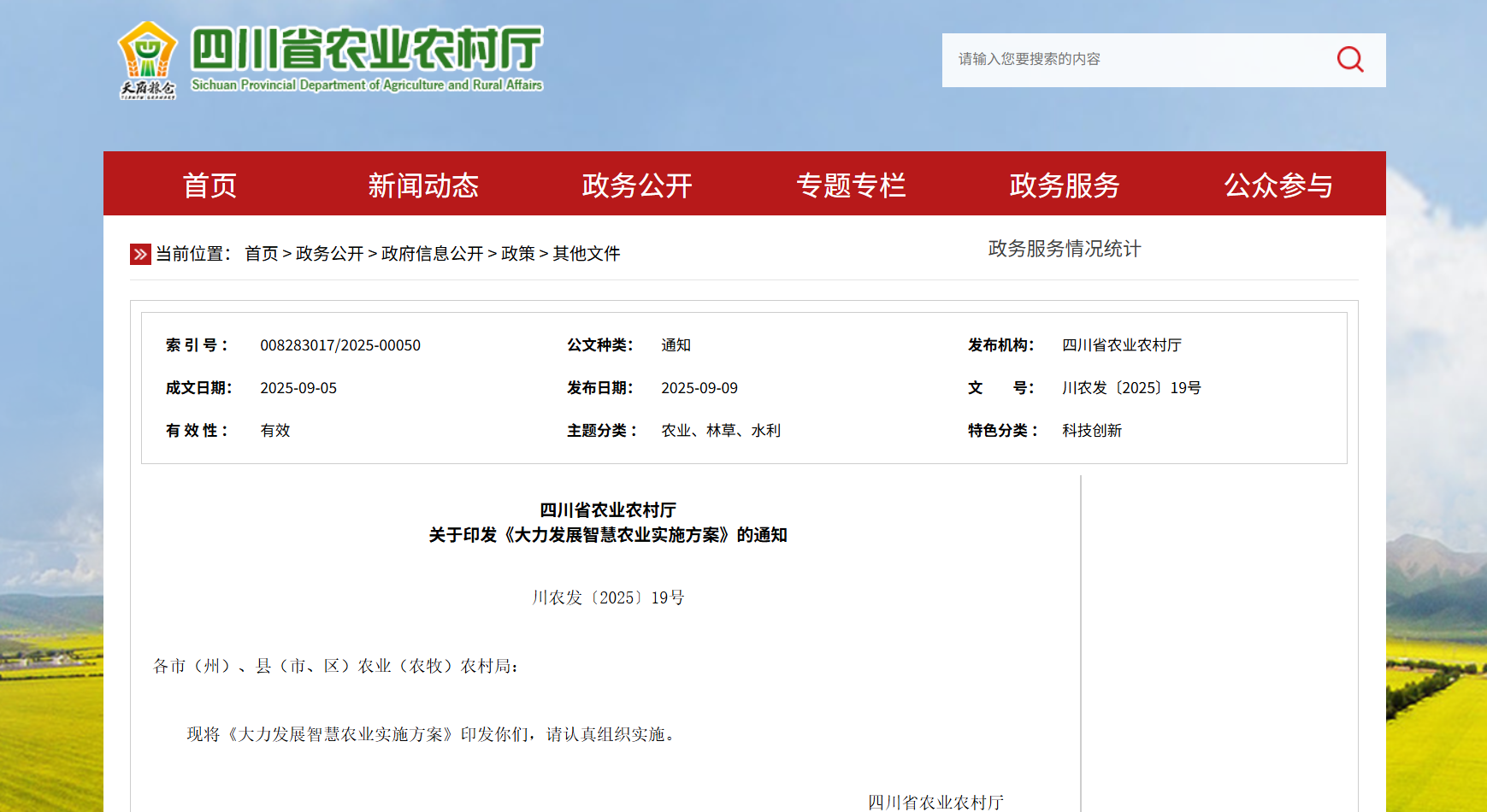Click the index number 008283017/2025-00050
The height and width of the screenshot is (812, 1487).
340,345
